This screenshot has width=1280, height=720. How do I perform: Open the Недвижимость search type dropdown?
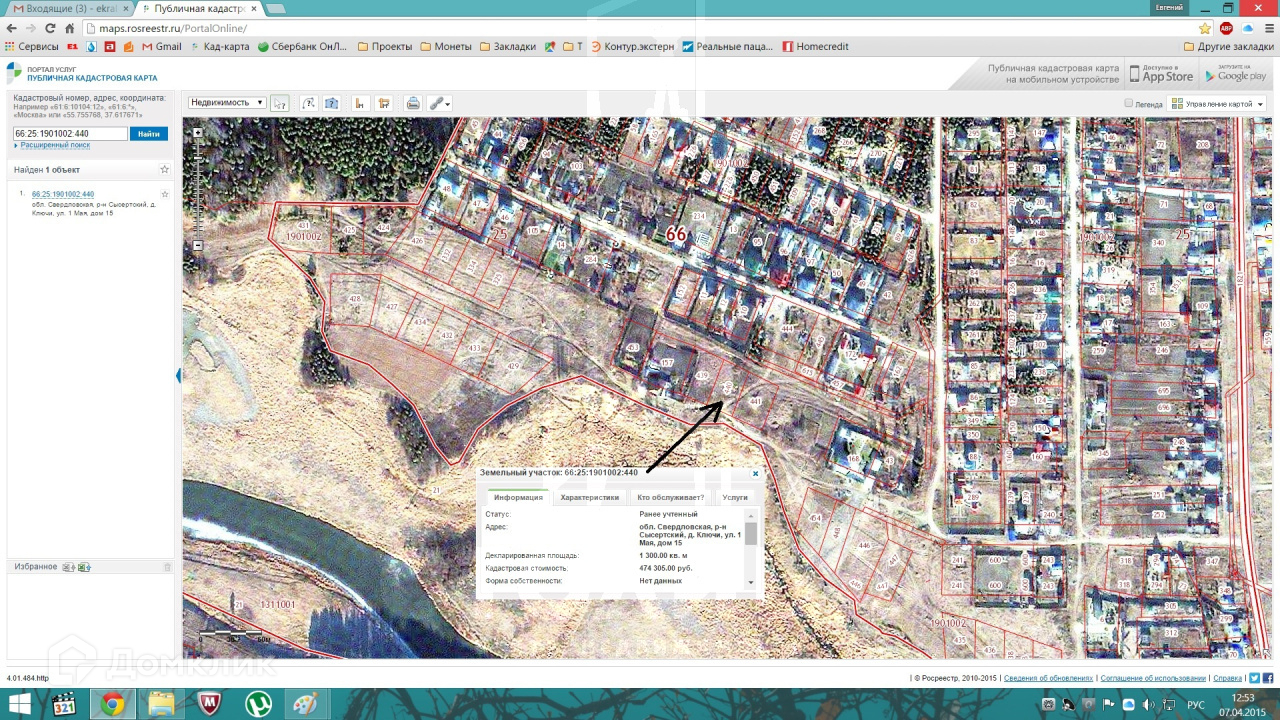(x=227, y=103)
